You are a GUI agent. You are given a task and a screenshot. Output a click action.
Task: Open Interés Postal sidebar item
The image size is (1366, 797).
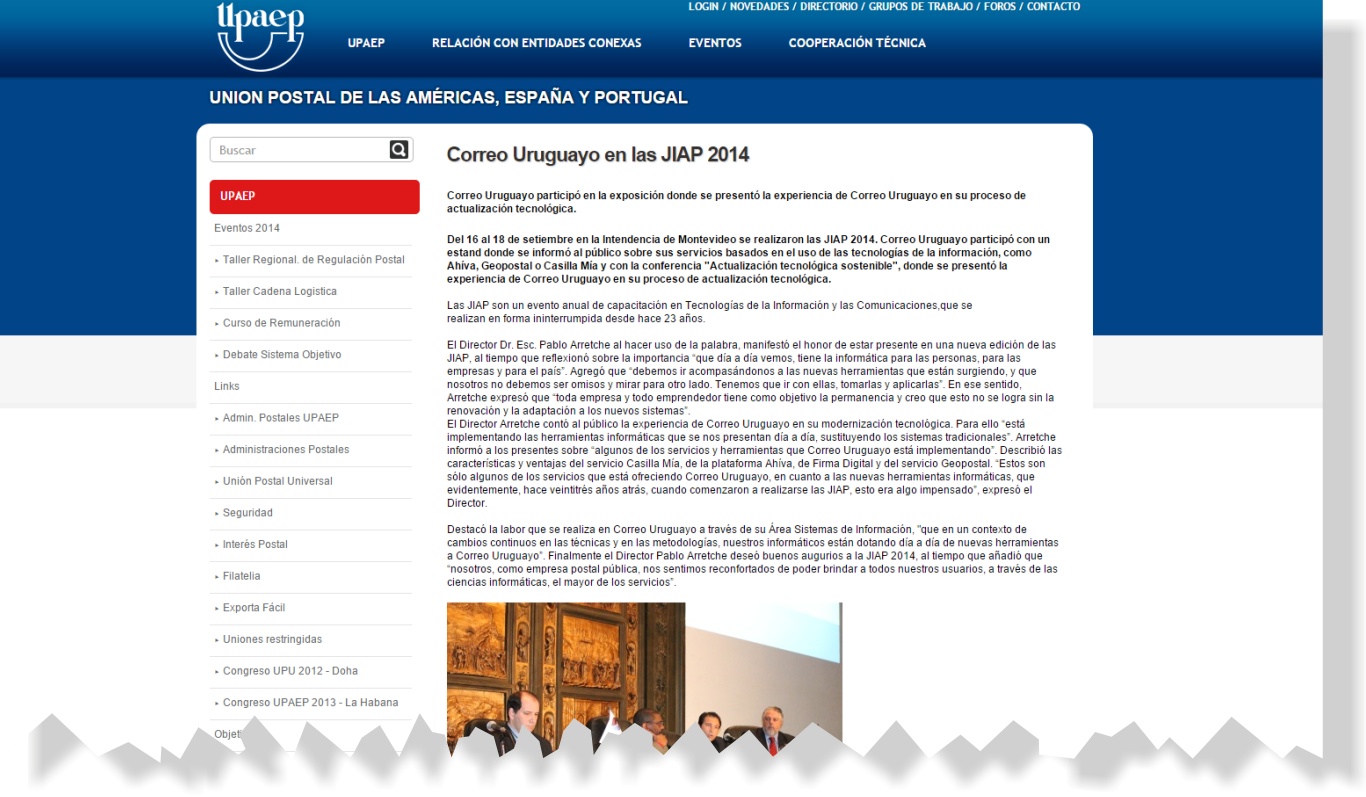[x=255, y=545]
